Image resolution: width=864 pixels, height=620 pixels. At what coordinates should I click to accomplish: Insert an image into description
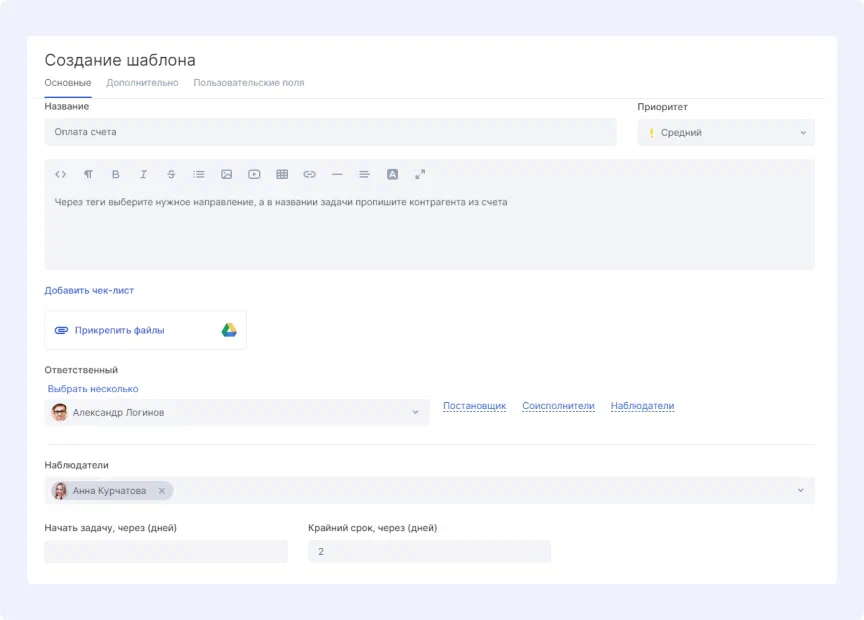pyautogui.click(x=227, y=174)
